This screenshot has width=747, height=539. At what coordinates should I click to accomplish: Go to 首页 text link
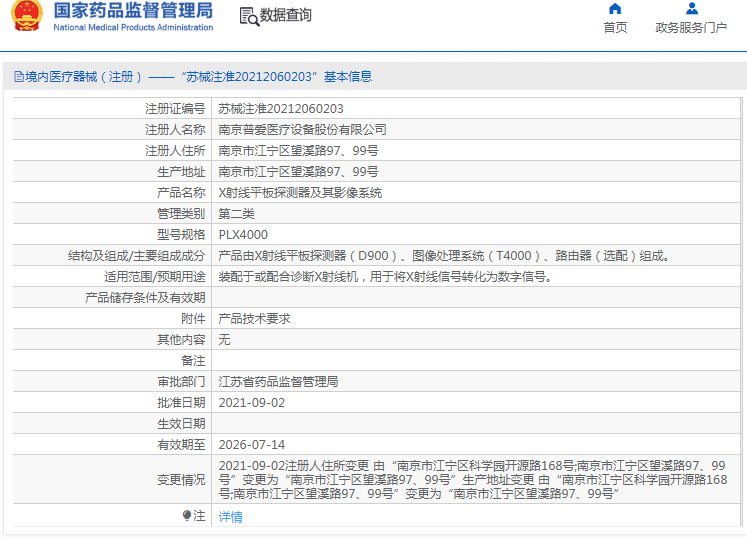pyautogui.click(x=615, y=28)
